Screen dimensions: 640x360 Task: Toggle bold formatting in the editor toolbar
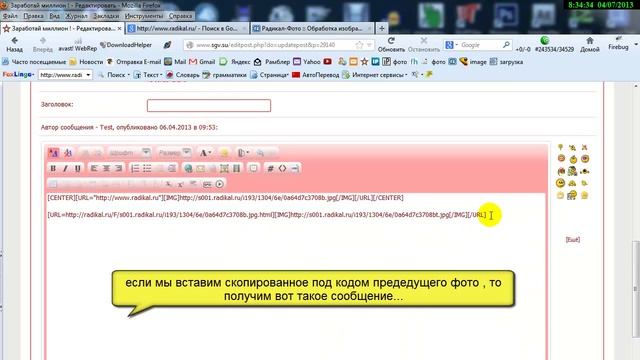point(53,169)
